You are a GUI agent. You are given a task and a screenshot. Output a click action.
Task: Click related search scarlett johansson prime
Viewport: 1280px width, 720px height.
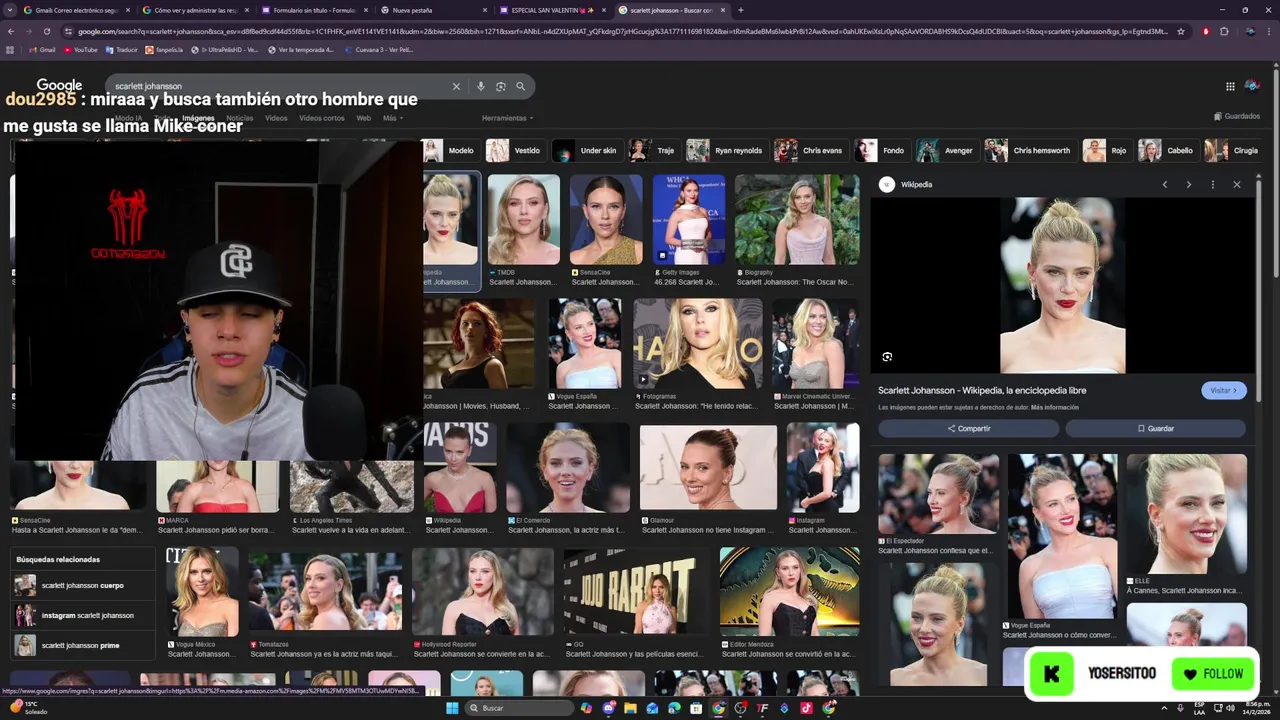point(83,645)
